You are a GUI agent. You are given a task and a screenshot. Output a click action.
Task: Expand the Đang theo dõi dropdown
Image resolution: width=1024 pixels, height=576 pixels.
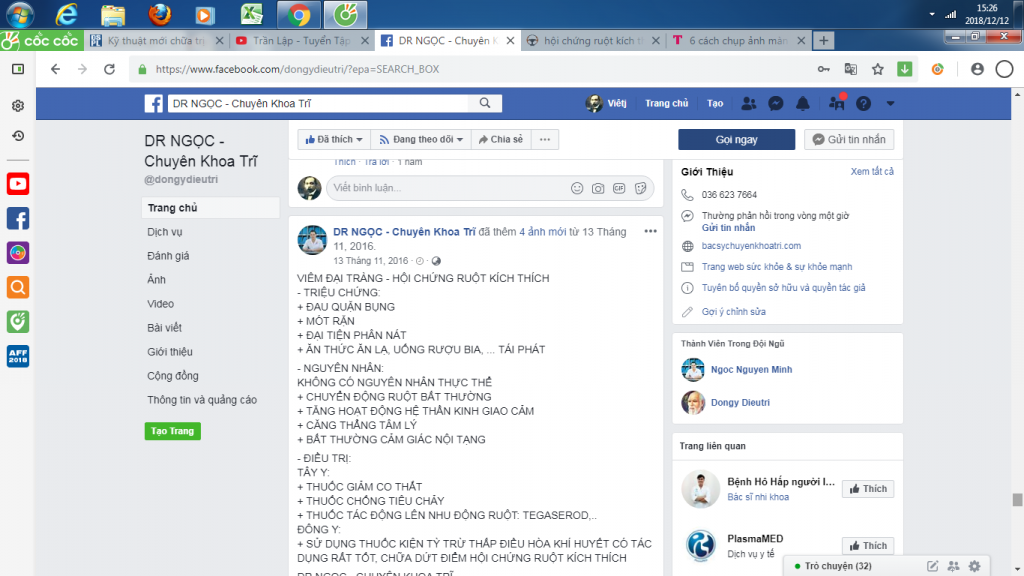pos(421,139)
